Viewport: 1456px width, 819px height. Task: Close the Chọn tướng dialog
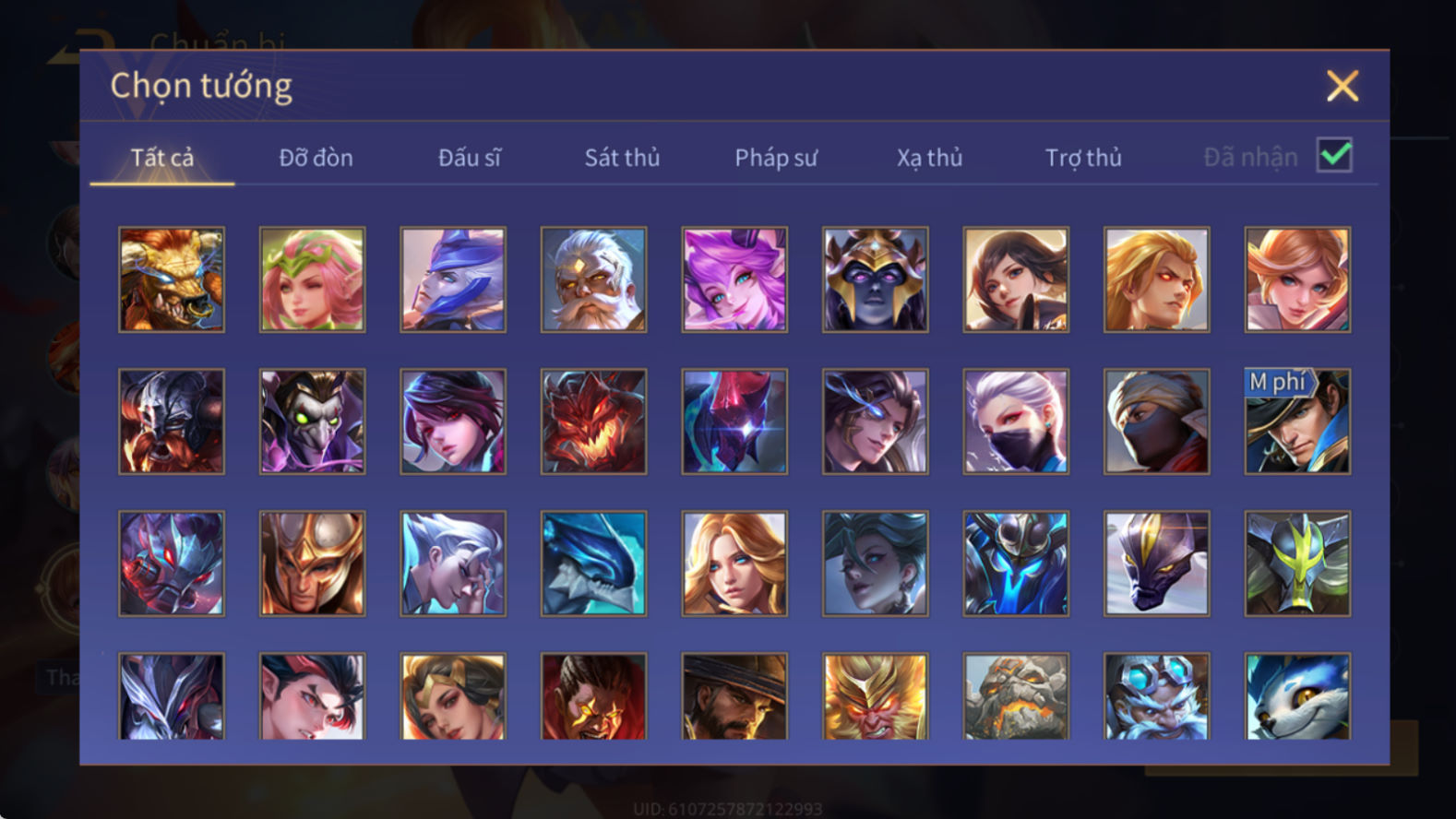(1343, 86)
